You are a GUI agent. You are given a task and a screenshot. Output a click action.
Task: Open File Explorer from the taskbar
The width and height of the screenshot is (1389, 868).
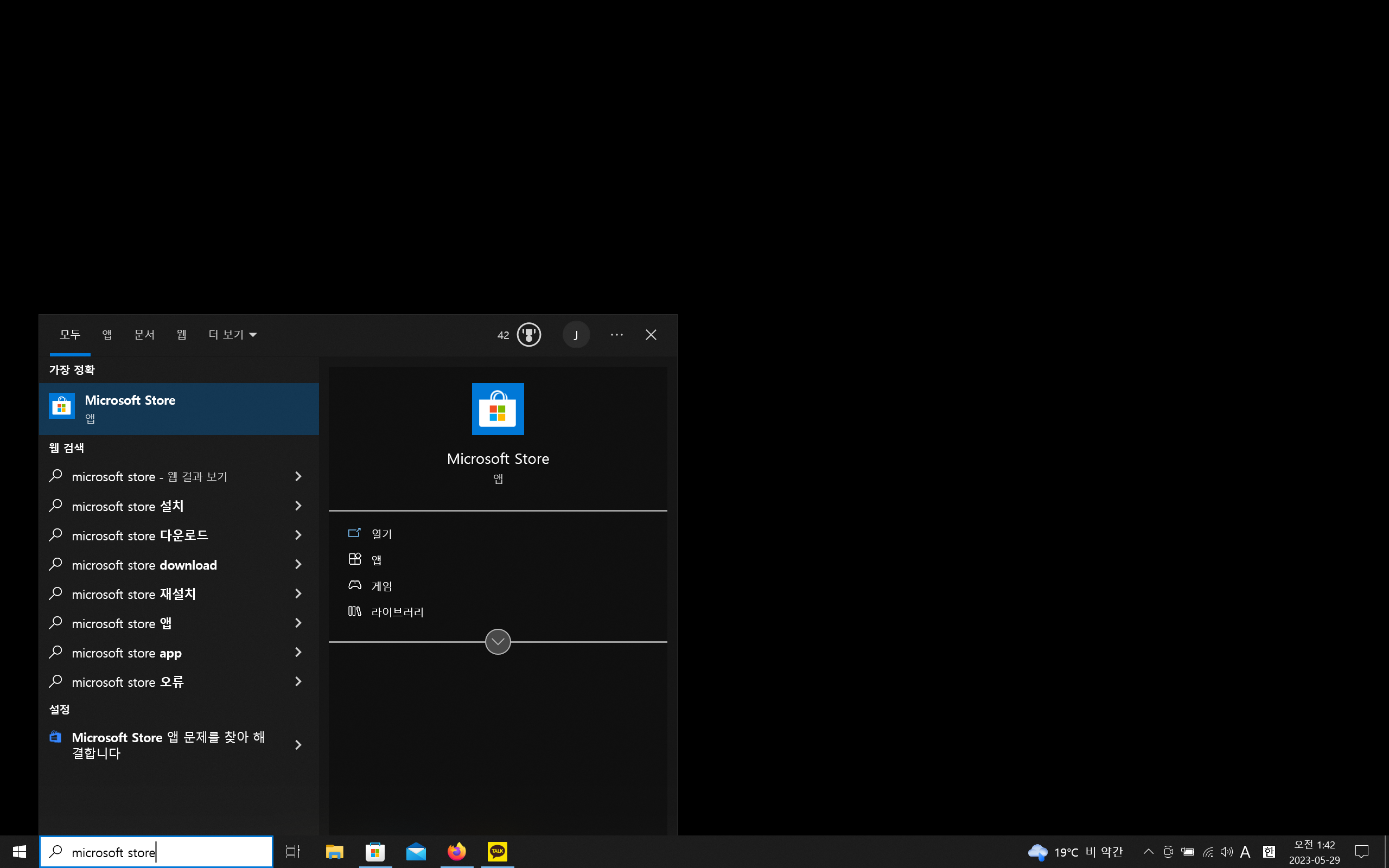(334, 851)
